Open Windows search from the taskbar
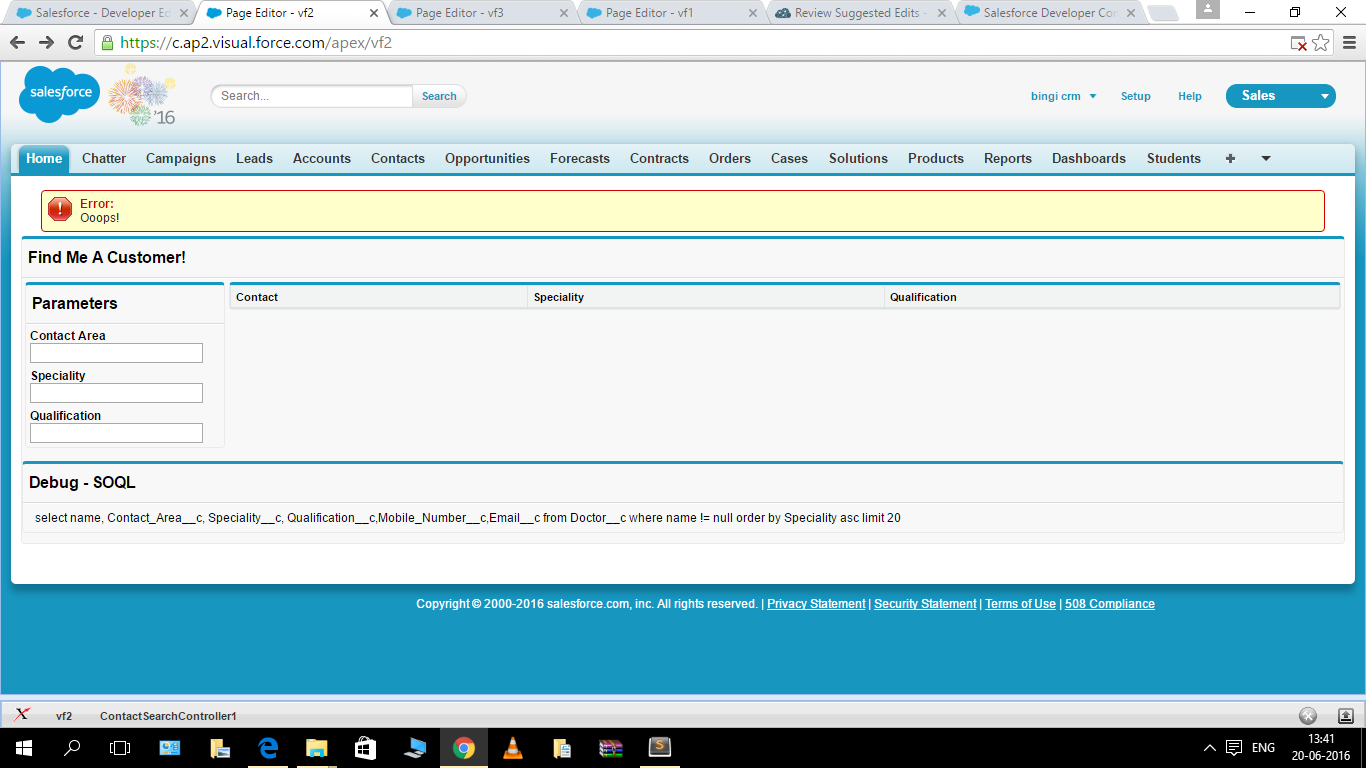Viewport: 1366px width, 768px height. pyautogui.click(x=72, y=748)
